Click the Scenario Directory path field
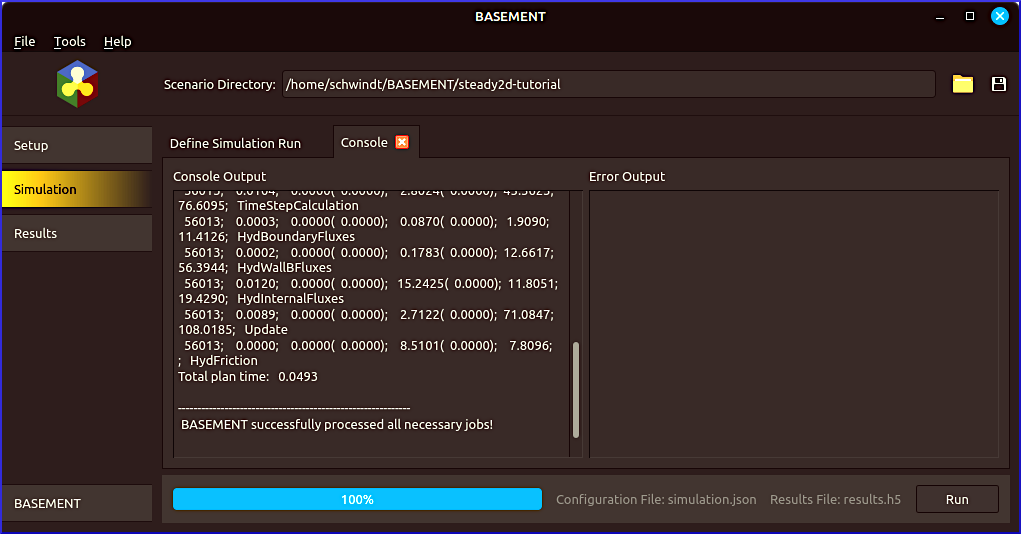Image resolution: width=1021 pixels, height=534 pixels. [608, 84]
